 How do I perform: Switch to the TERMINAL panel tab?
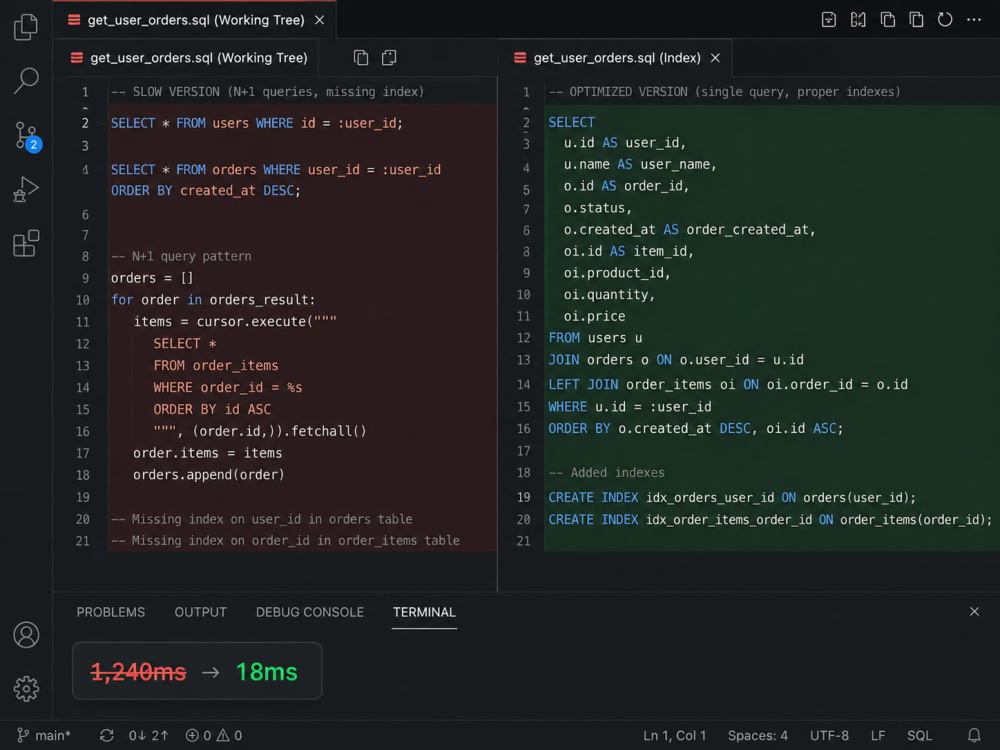point(424,612)
